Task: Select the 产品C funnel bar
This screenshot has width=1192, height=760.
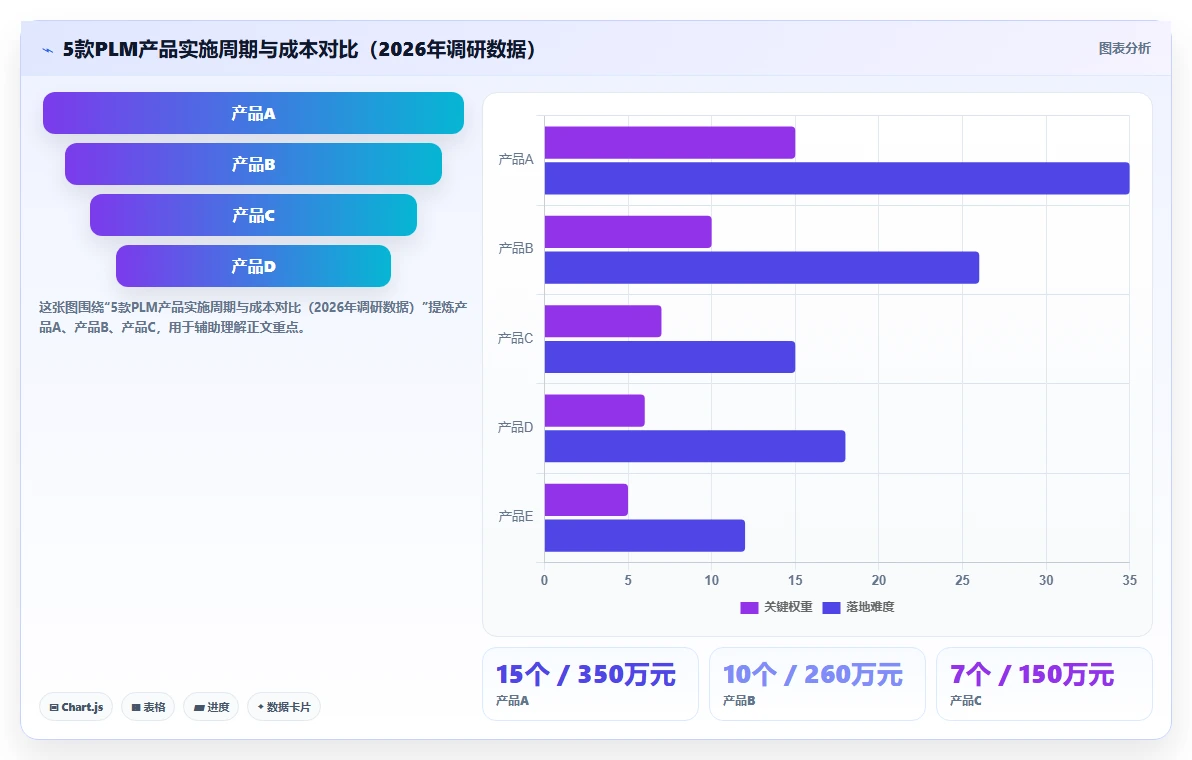Action: pyautogui.click(x=253, y=215)
